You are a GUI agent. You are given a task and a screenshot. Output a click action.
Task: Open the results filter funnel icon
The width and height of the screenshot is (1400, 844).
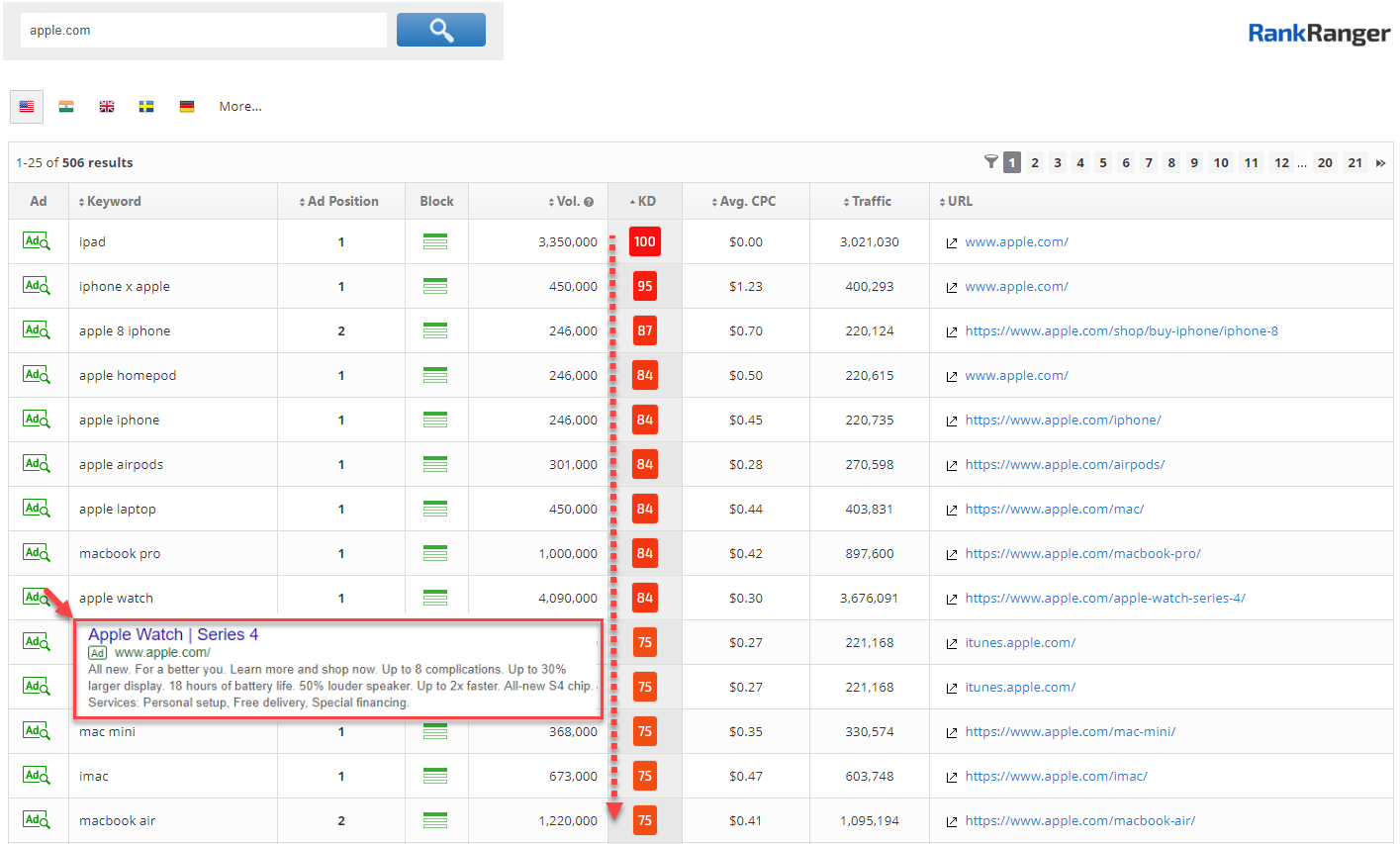click(990, 162)
